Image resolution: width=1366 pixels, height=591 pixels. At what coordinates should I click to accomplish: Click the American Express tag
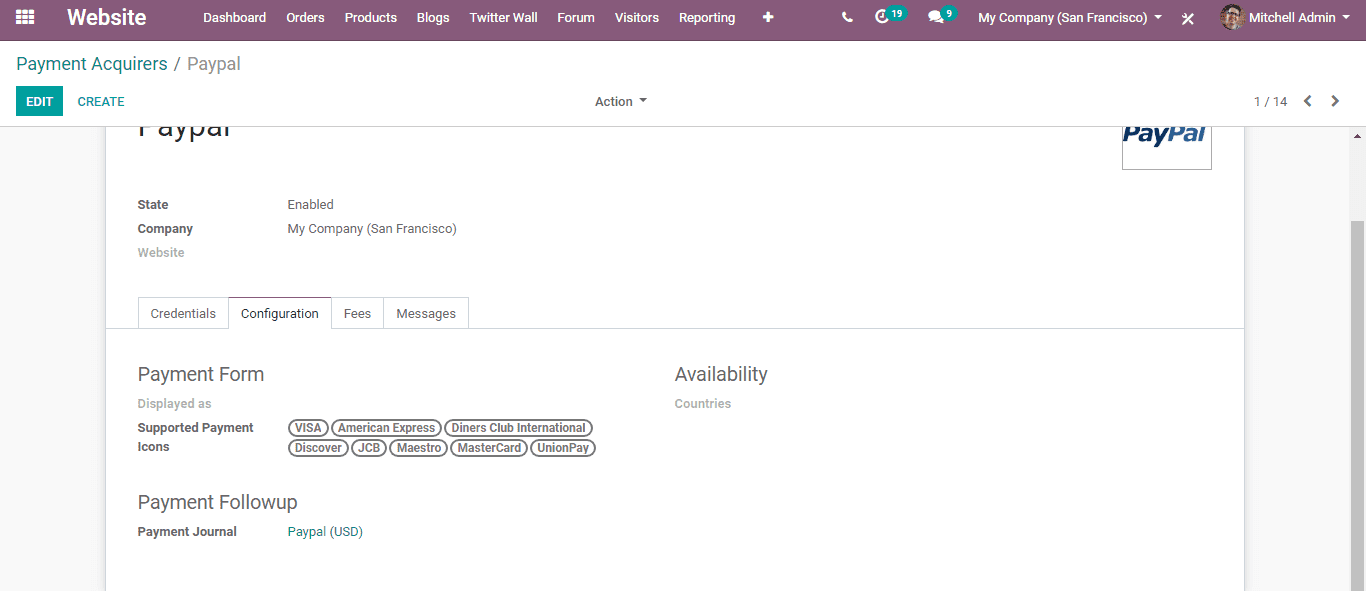click(x=386, y=428)
